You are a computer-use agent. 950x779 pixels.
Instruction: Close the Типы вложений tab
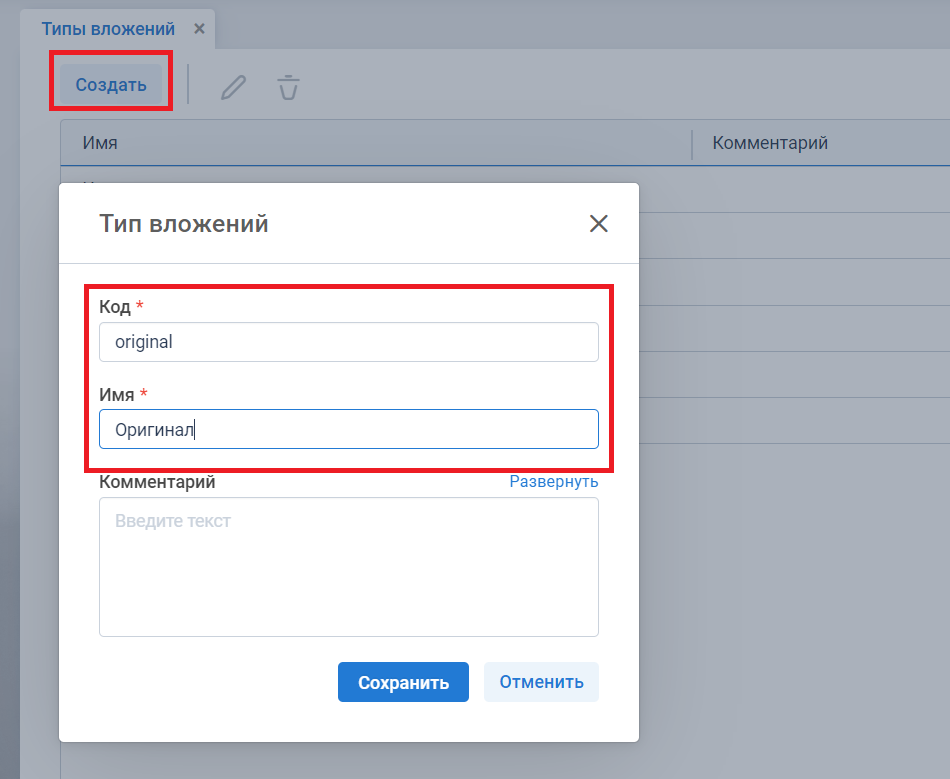pos(199,28)
